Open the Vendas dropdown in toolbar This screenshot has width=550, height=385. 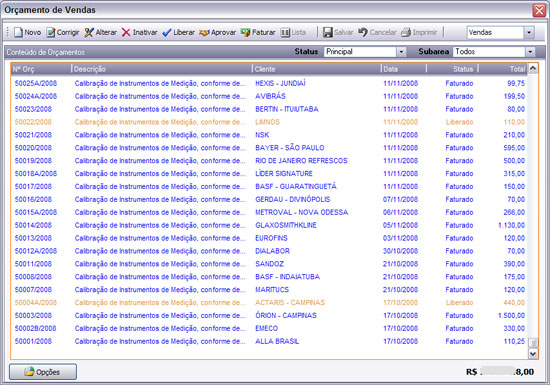point(529,33)
